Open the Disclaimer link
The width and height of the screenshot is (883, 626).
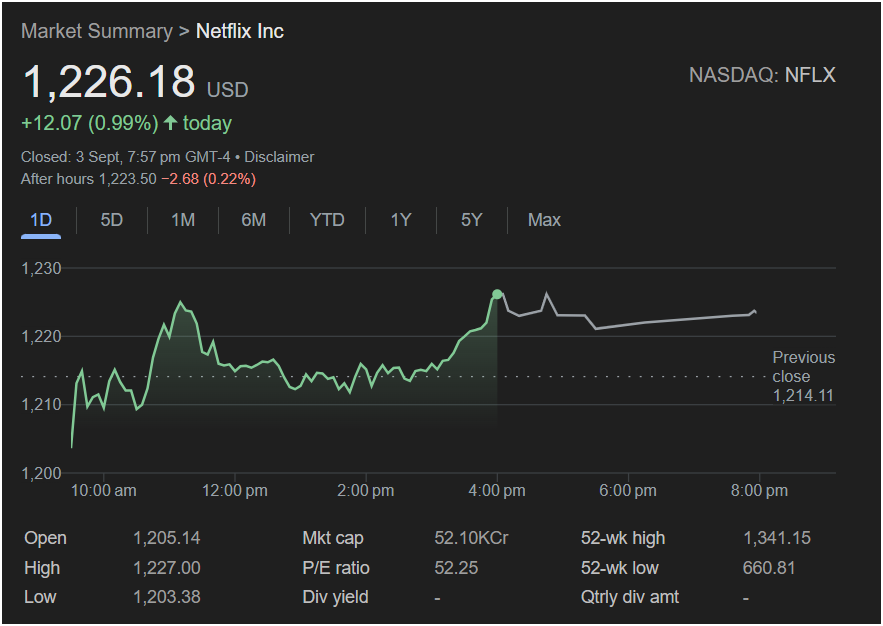coord(279,157)
